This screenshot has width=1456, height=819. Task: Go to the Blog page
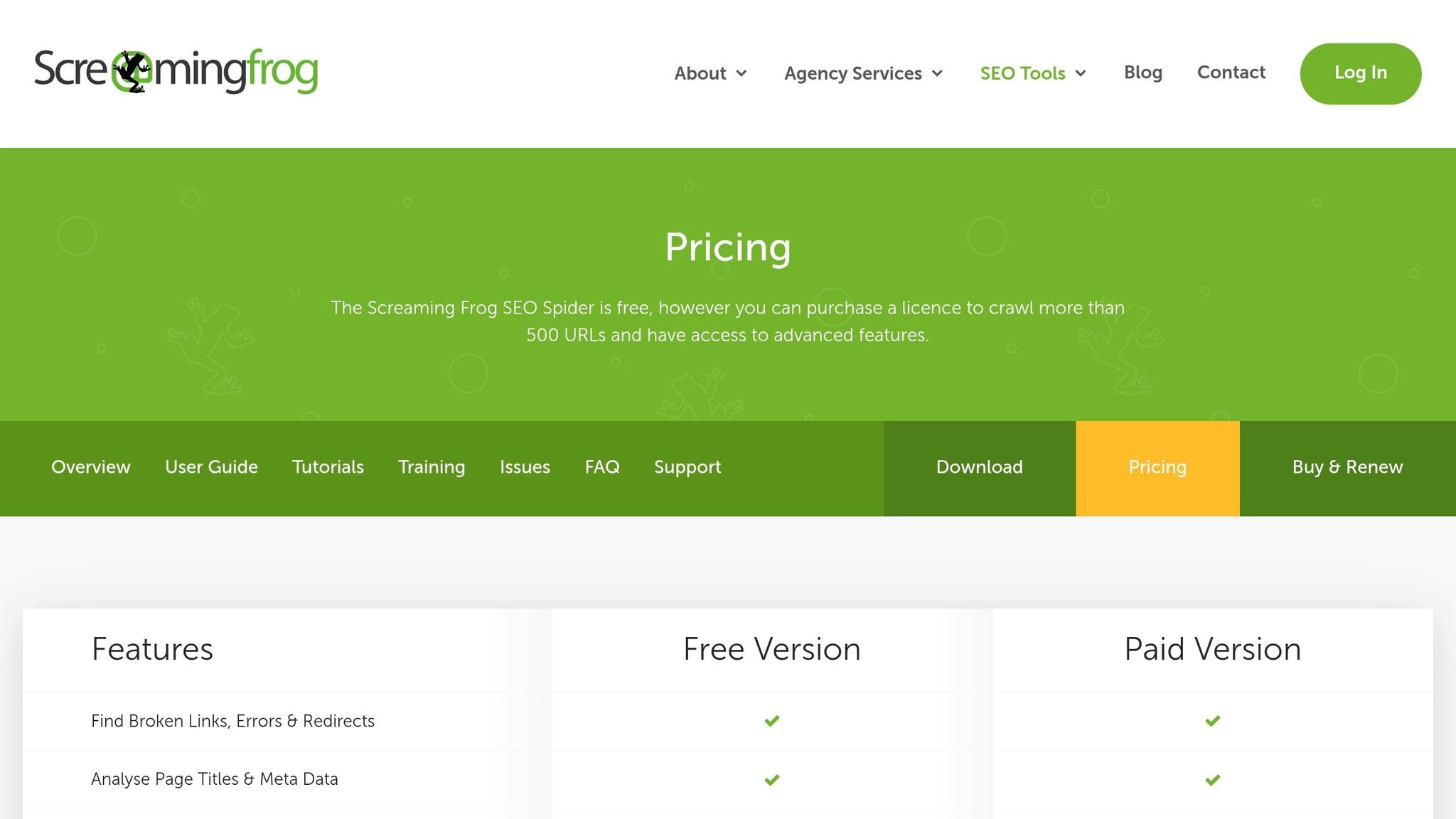[1143, 73]
